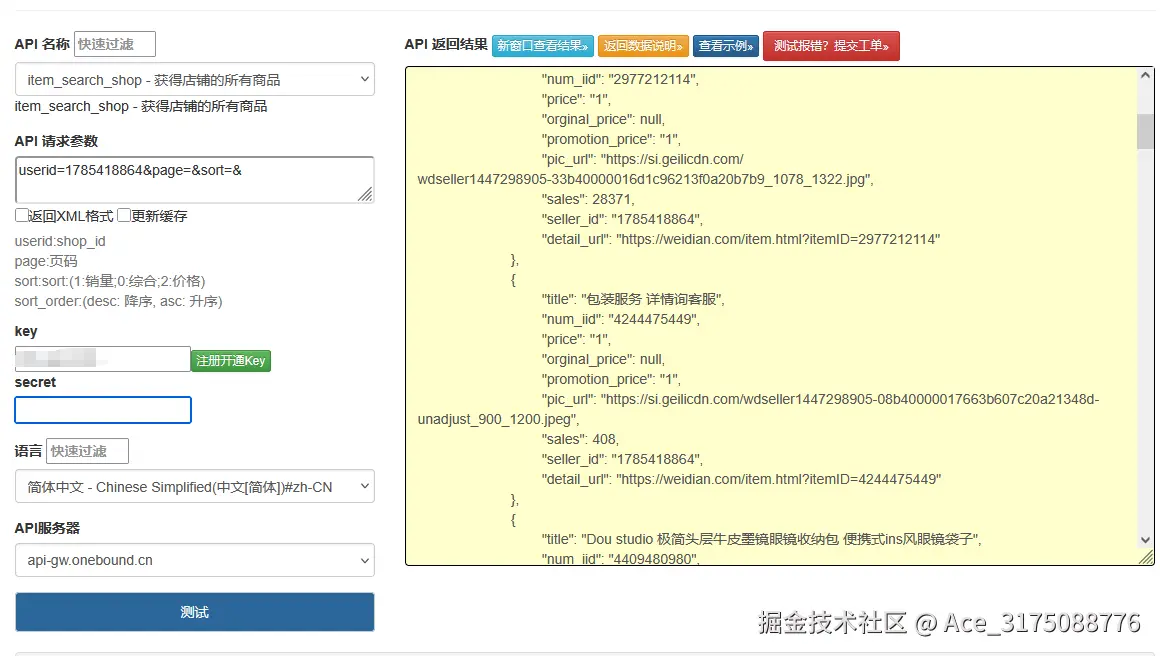Click the sort:(1:销量,0:综合,2:价格) hint text
The image size is (1160, 656).
110,281
